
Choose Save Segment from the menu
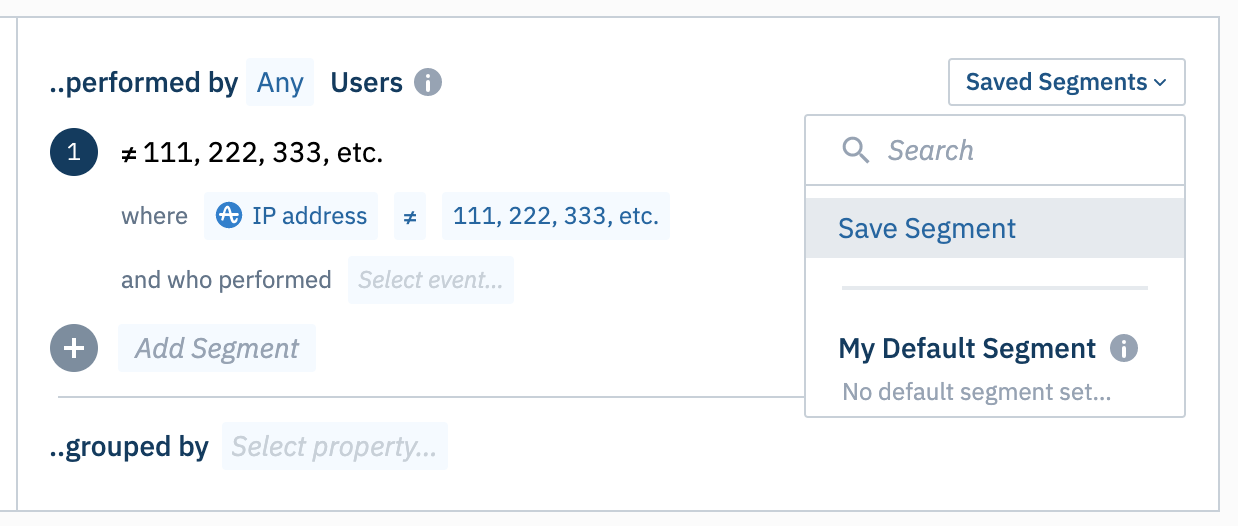(927, 228)
